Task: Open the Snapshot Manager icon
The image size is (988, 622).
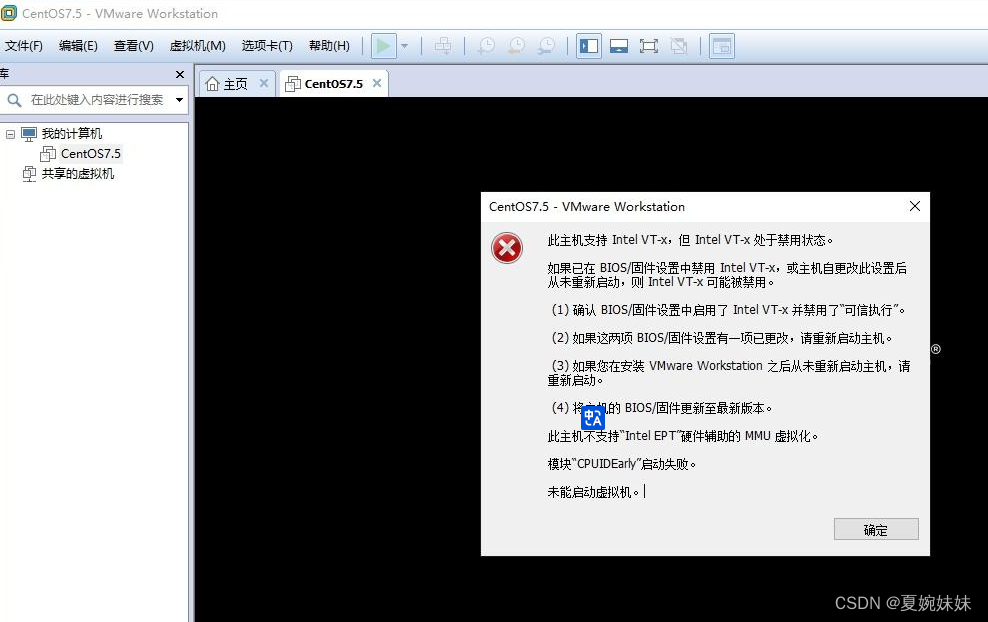Action: (547, 45)
